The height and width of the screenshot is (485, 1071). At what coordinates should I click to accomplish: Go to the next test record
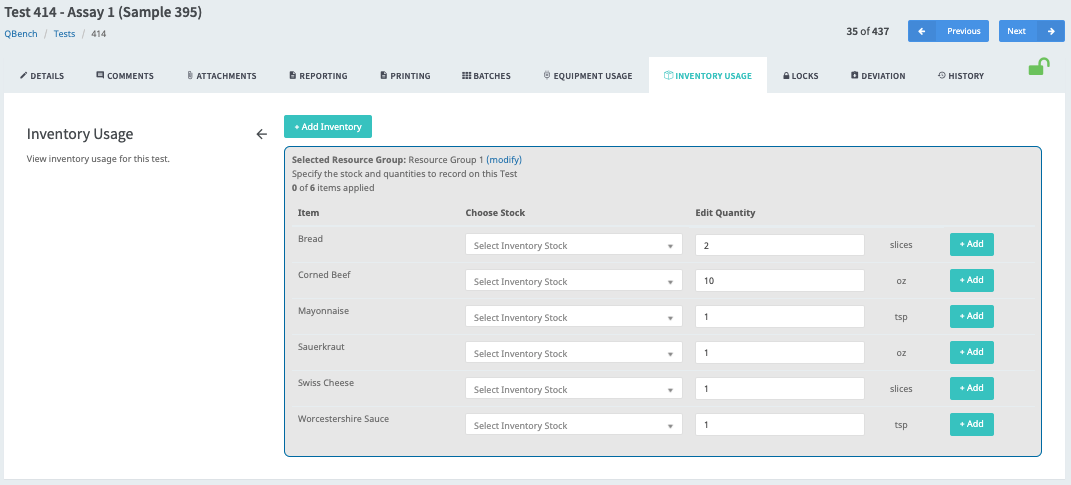[x=1030, y=31]
